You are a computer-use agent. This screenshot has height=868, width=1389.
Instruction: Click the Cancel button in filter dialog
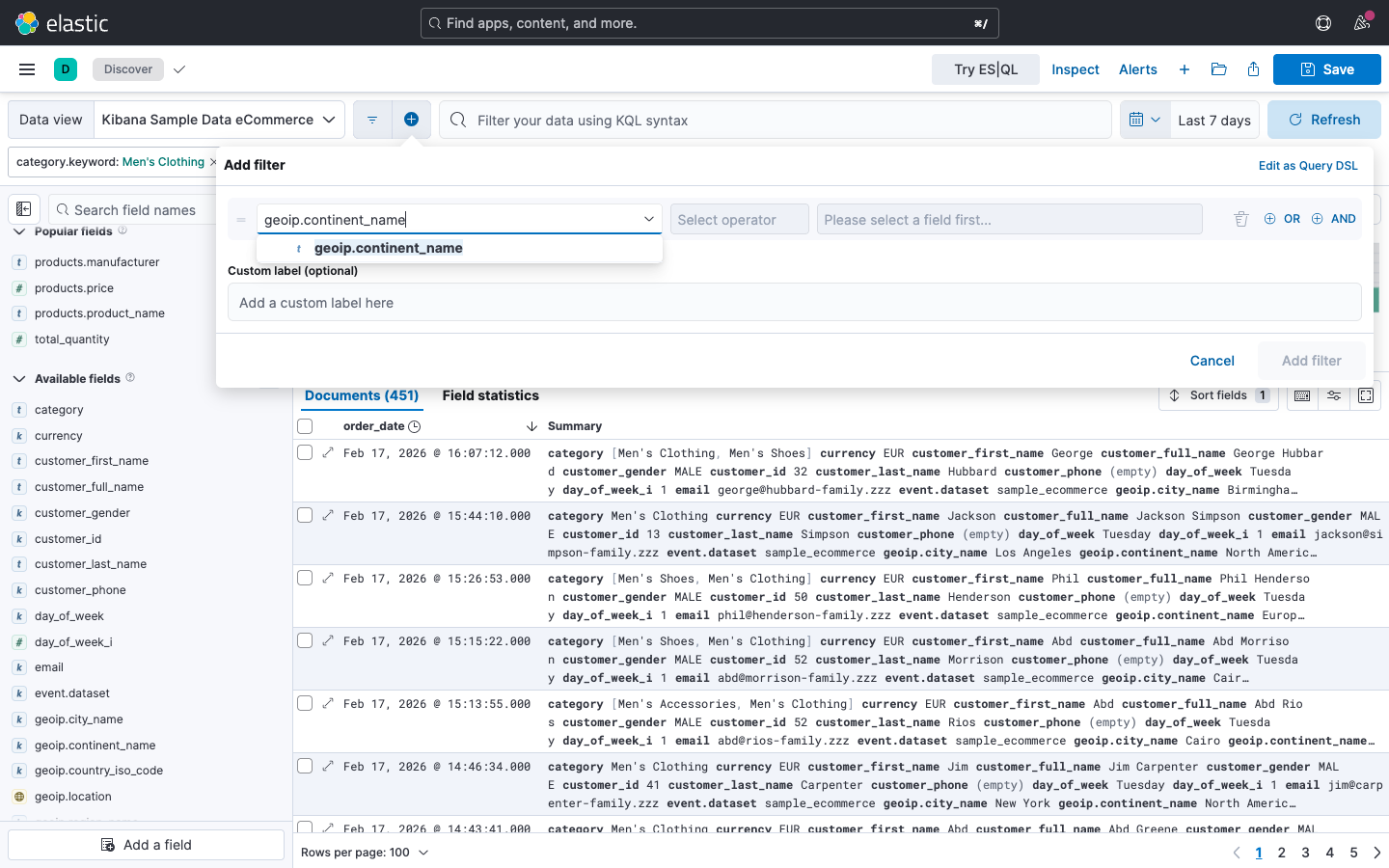coord(1212,361)
